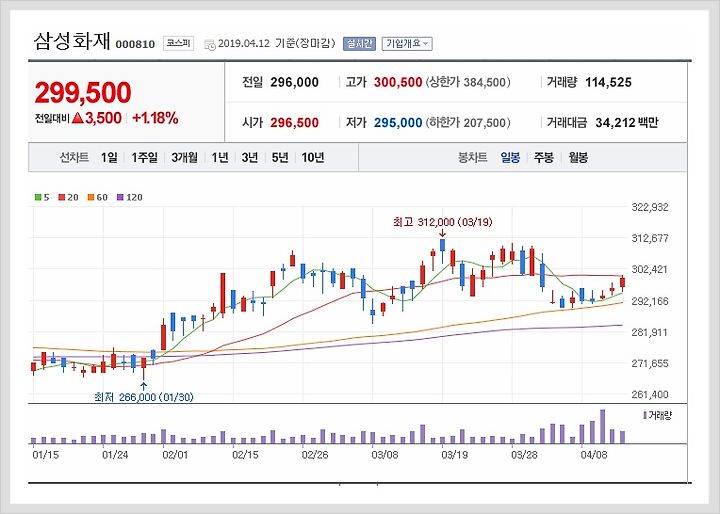The height and width of the screenshot is (514, 720).
Task: Click the stock code 000810
Action: click(135, 45)
